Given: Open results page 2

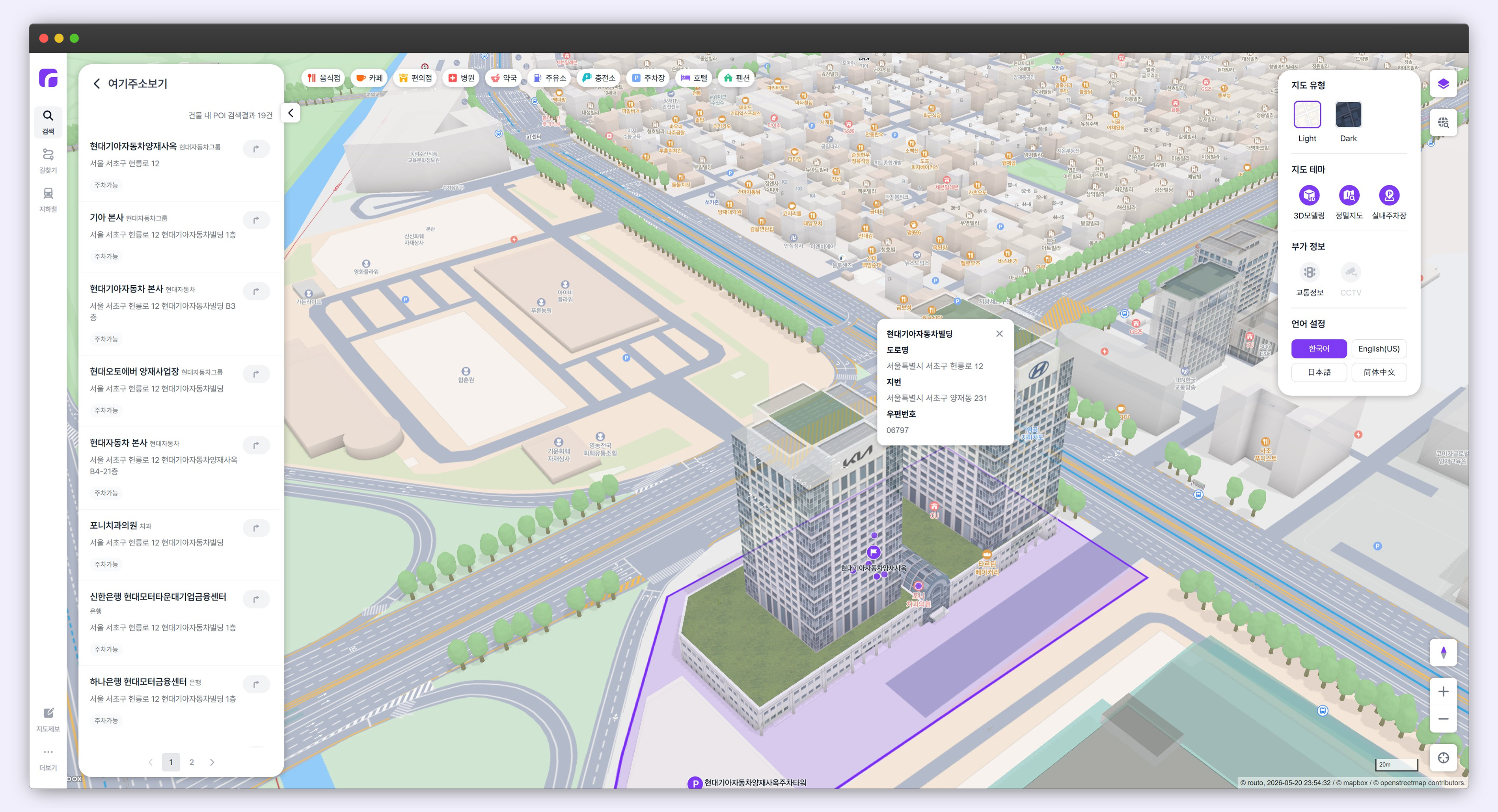Looking at the screenshot, I should point(191,763).
